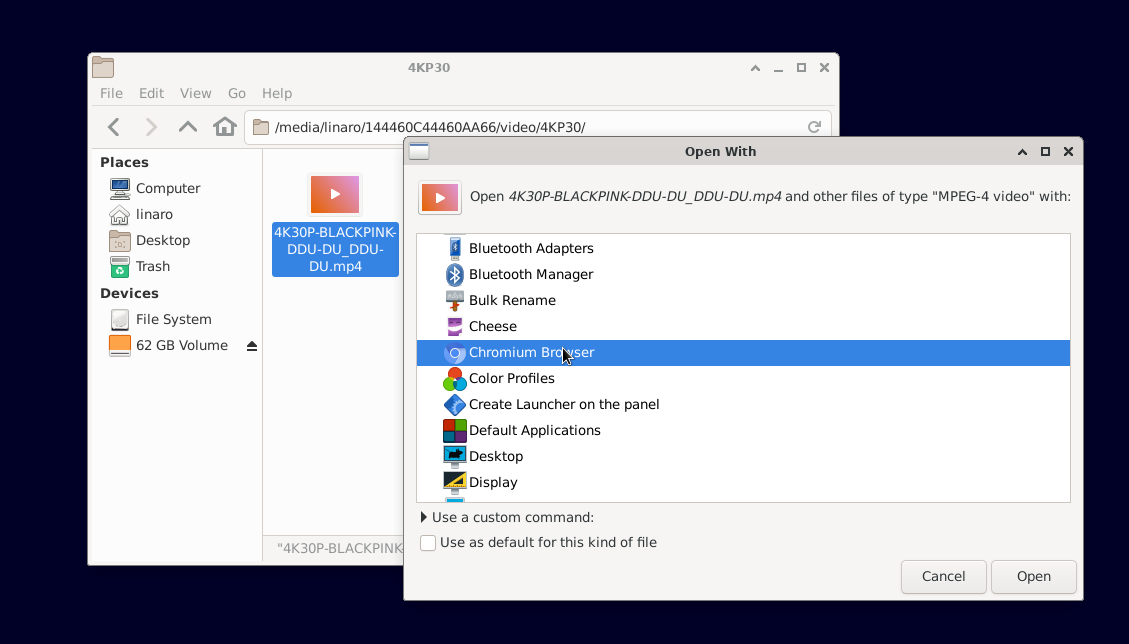Viewport: 1129px width, 644px height.
Task: Open the Go menu
Action: point(236,93)
